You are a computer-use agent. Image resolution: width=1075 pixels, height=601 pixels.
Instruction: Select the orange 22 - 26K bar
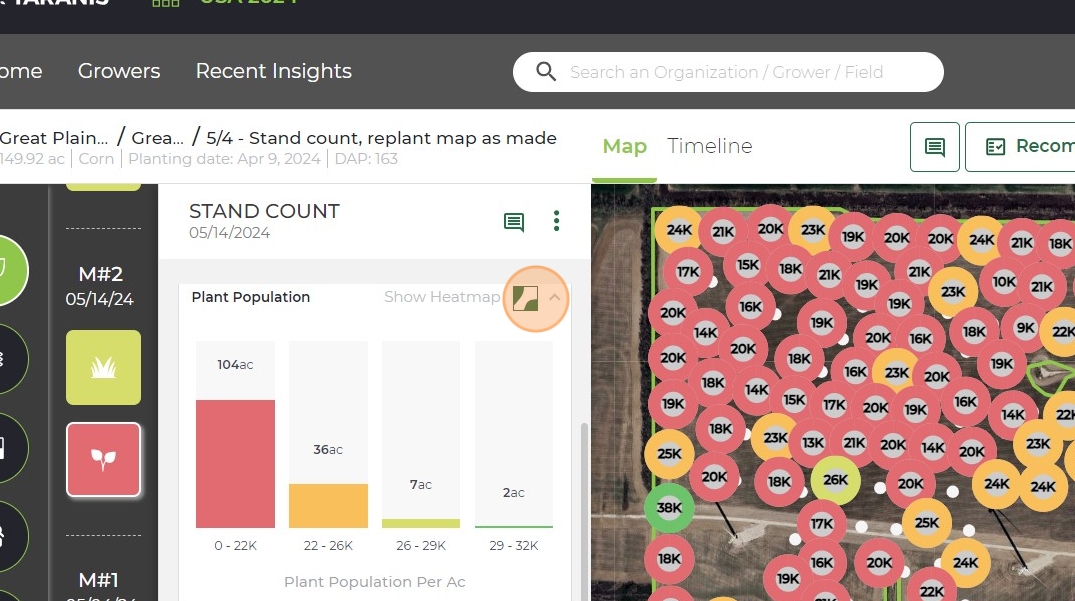click(x=328, y=506)
